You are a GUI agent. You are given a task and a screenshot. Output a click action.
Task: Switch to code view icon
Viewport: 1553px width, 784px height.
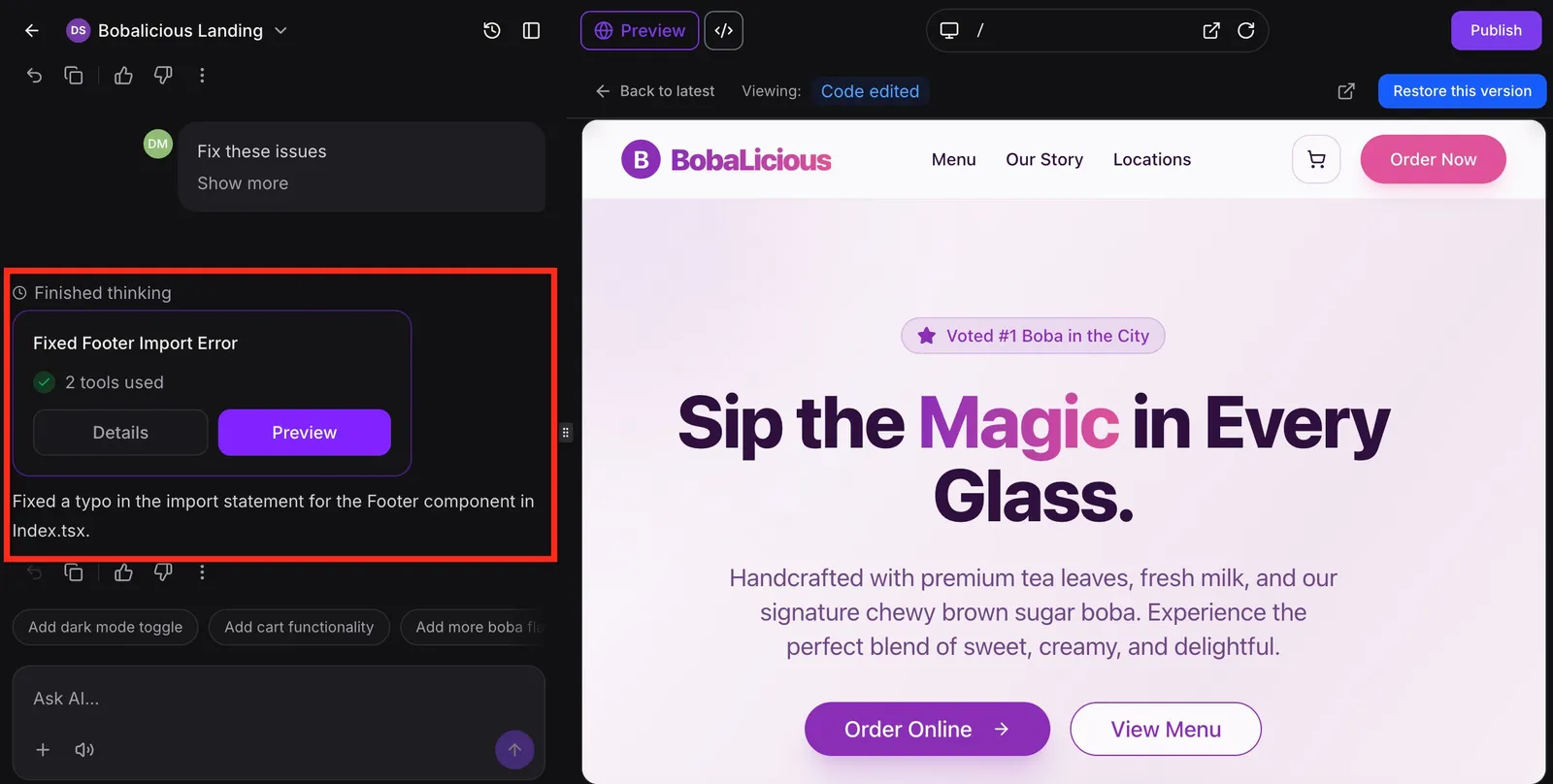[723, 30]
